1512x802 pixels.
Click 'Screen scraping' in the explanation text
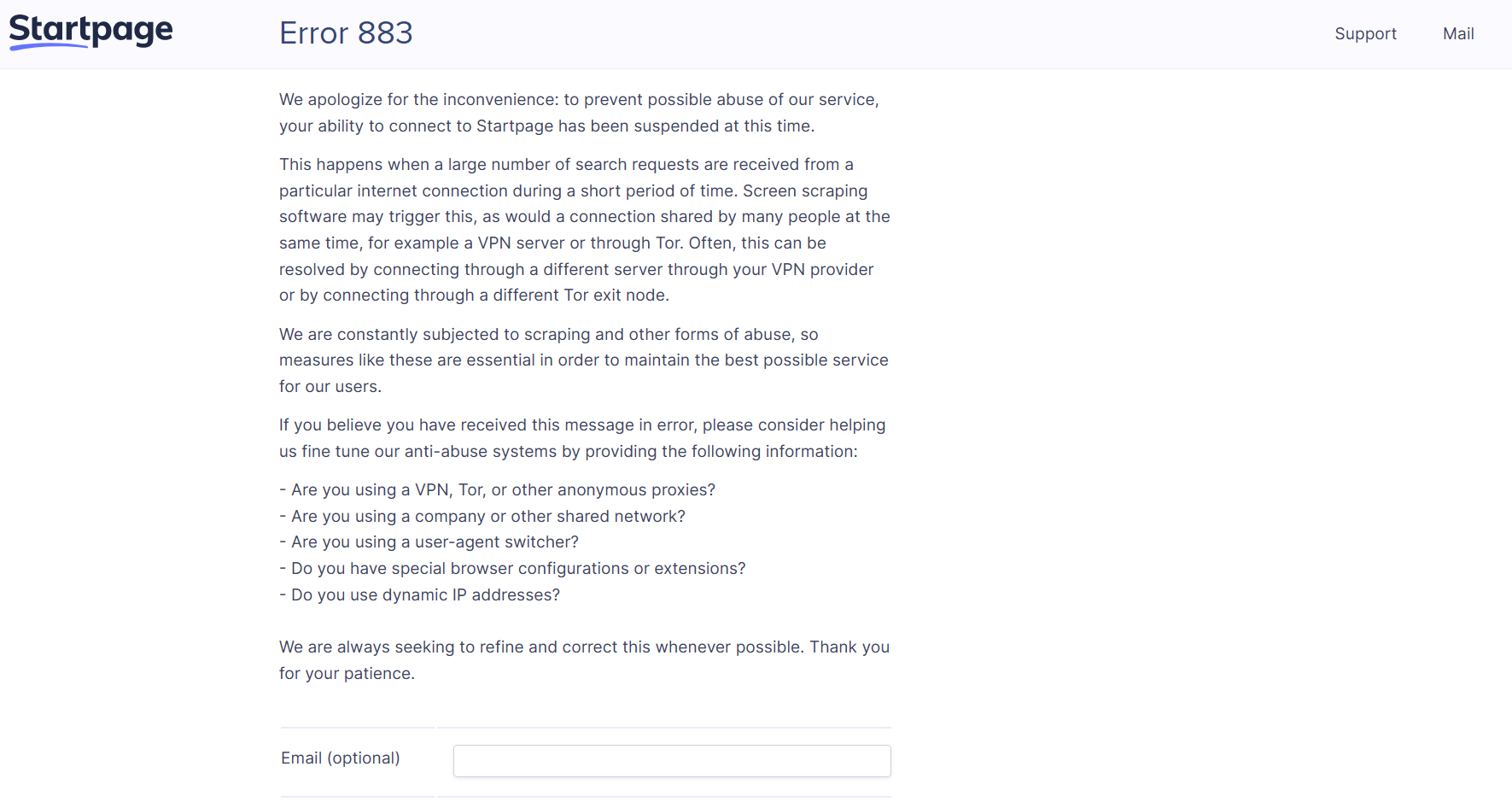[x=804, y=191]
